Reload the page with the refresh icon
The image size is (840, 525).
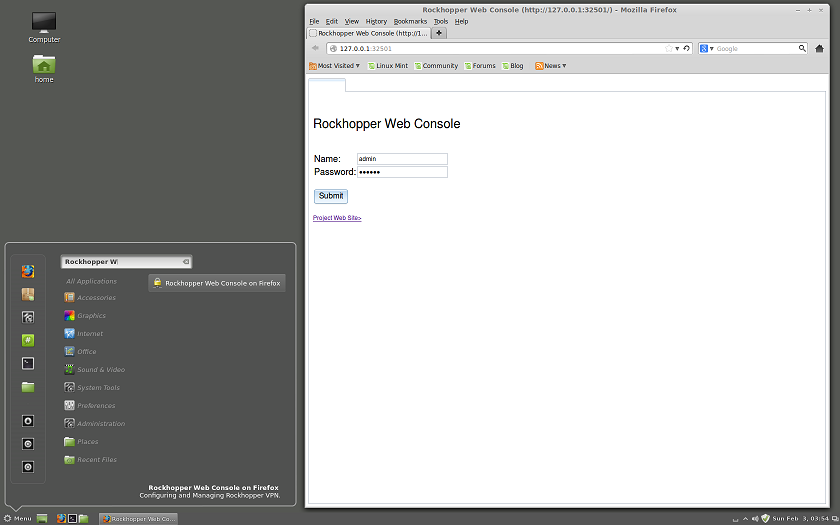tap(686, 48)
